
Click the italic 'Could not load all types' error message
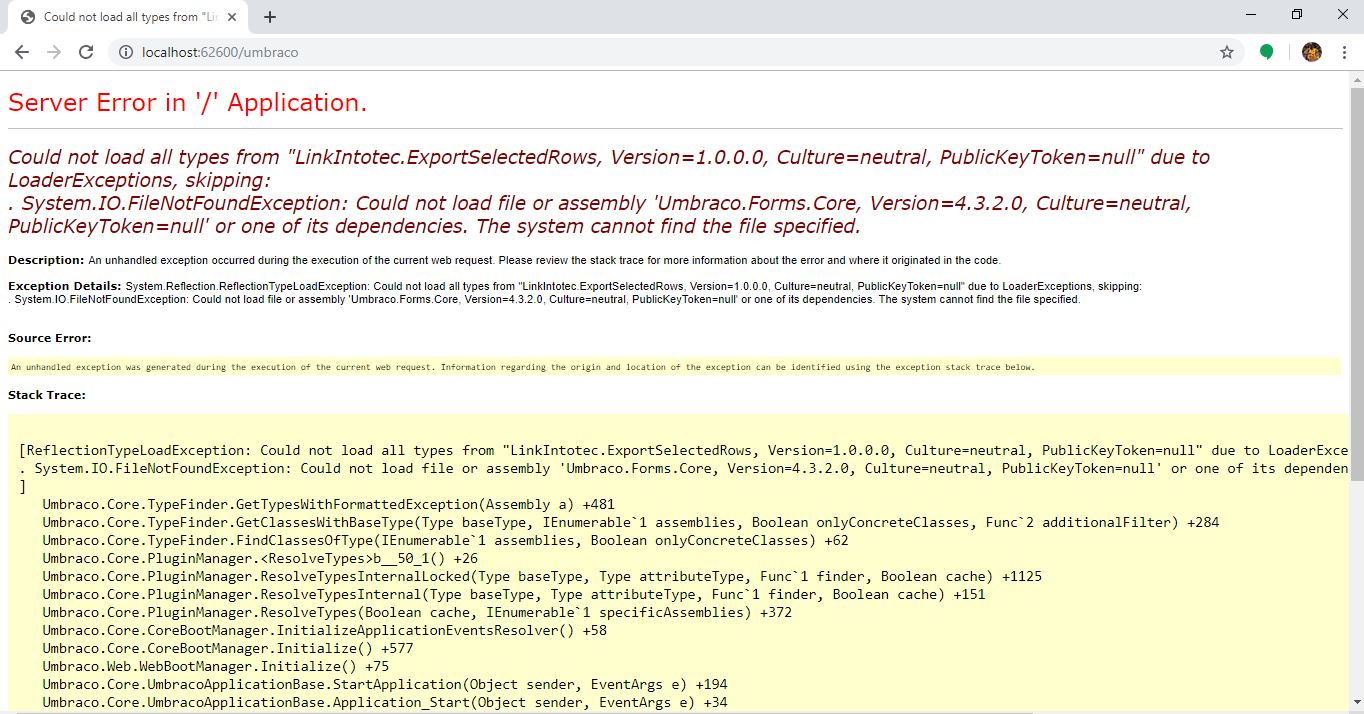608,191
